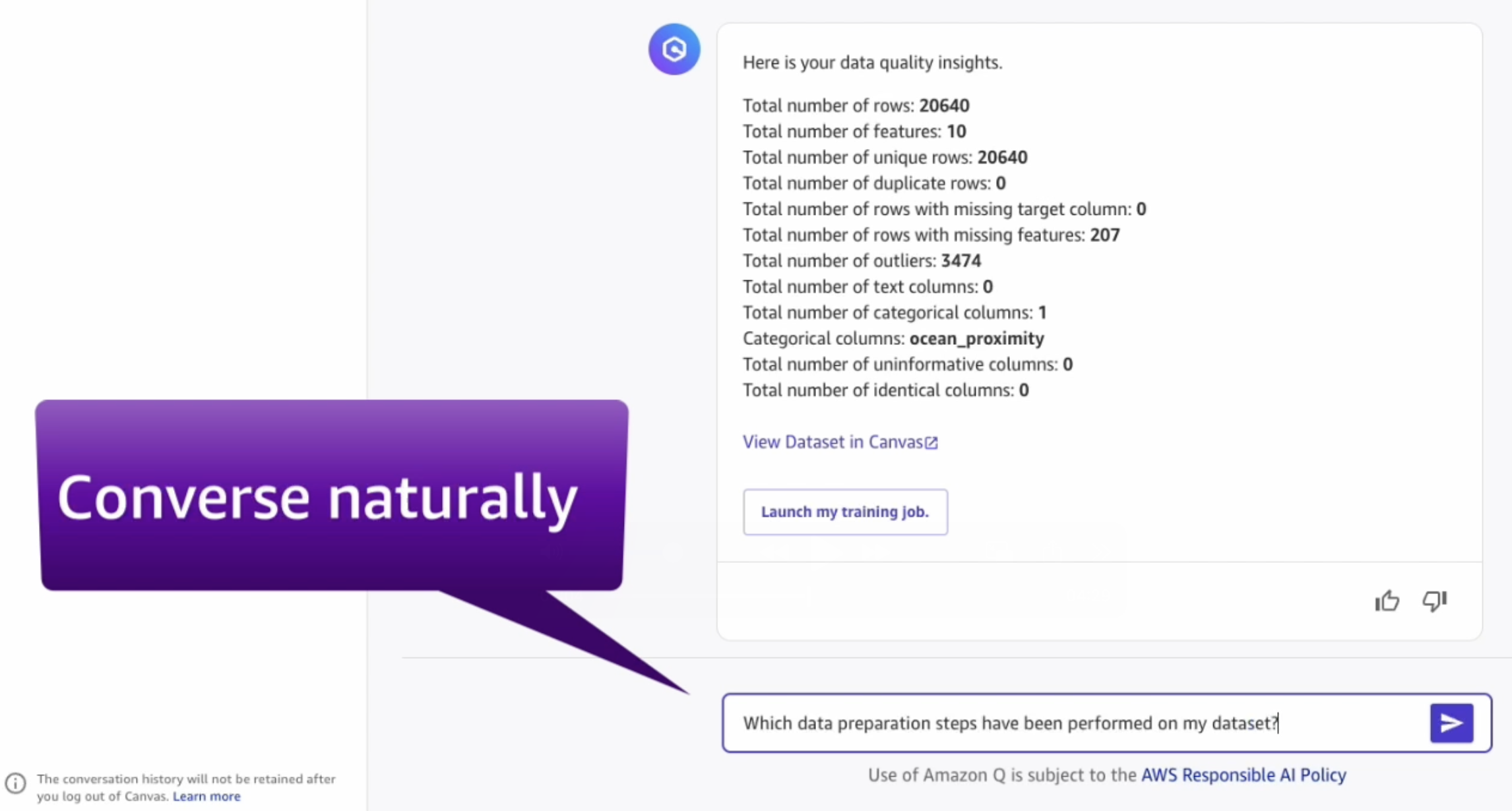Screen dimensions: 1512x811
Task: Open the AWS Responsible AI Policy link
Action: pyautogui.click(x=1244, y=775)
